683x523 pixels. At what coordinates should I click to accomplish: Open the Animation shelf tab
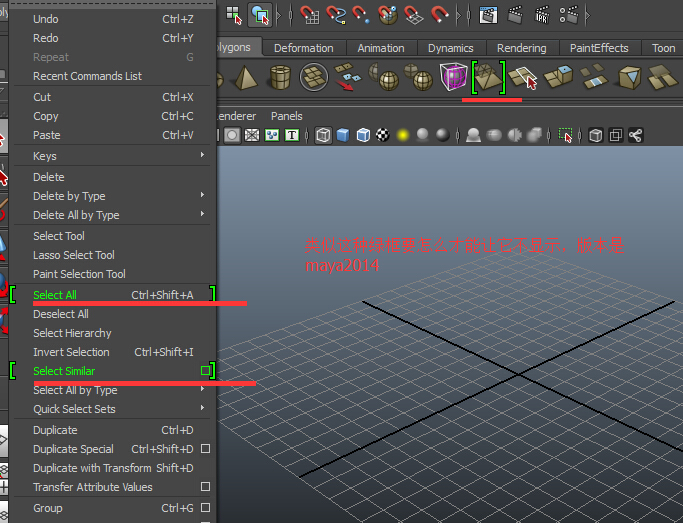(381, 48)
